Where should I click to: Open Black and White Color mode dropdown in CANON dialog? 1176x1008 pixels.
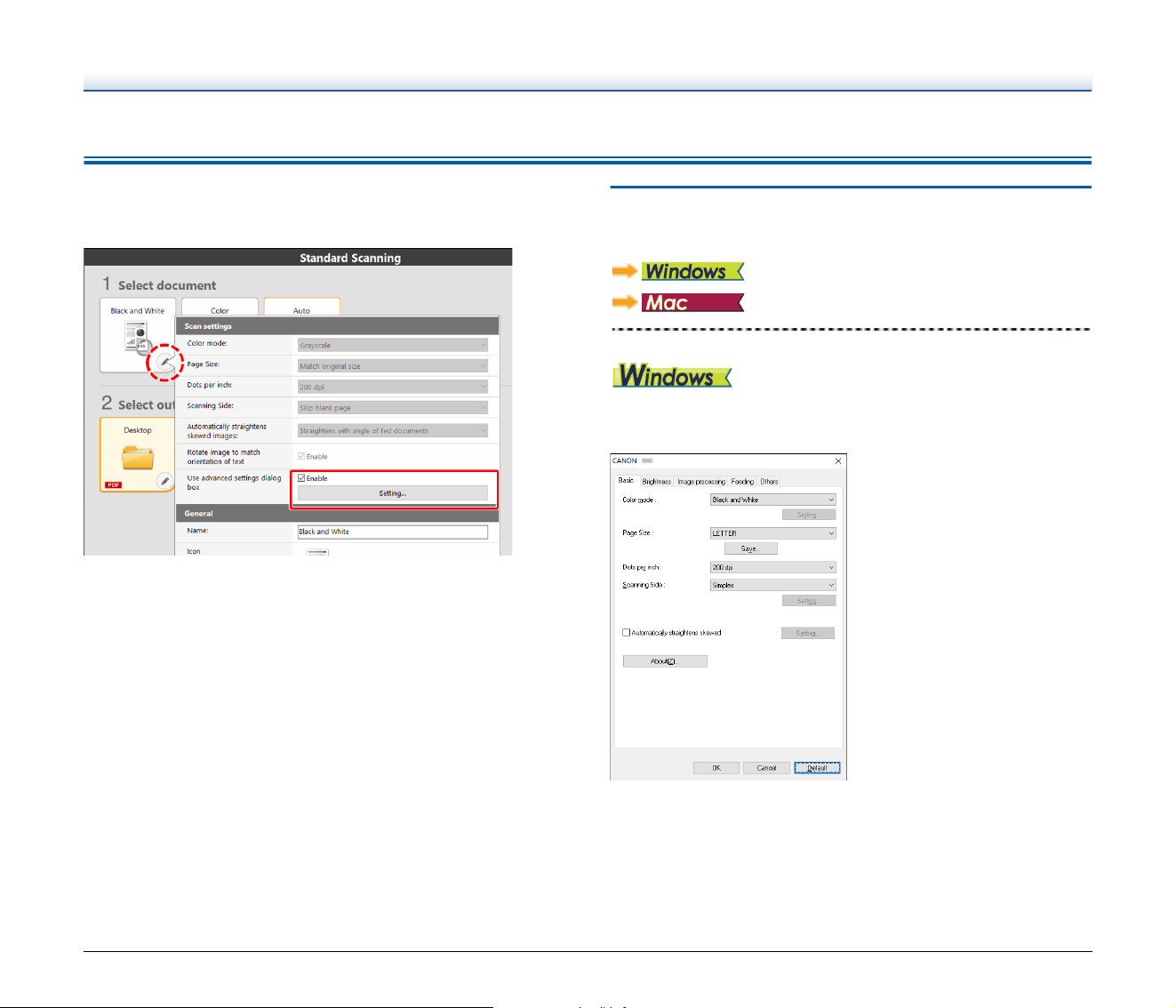pyautogui.click(x=773, y=500)
